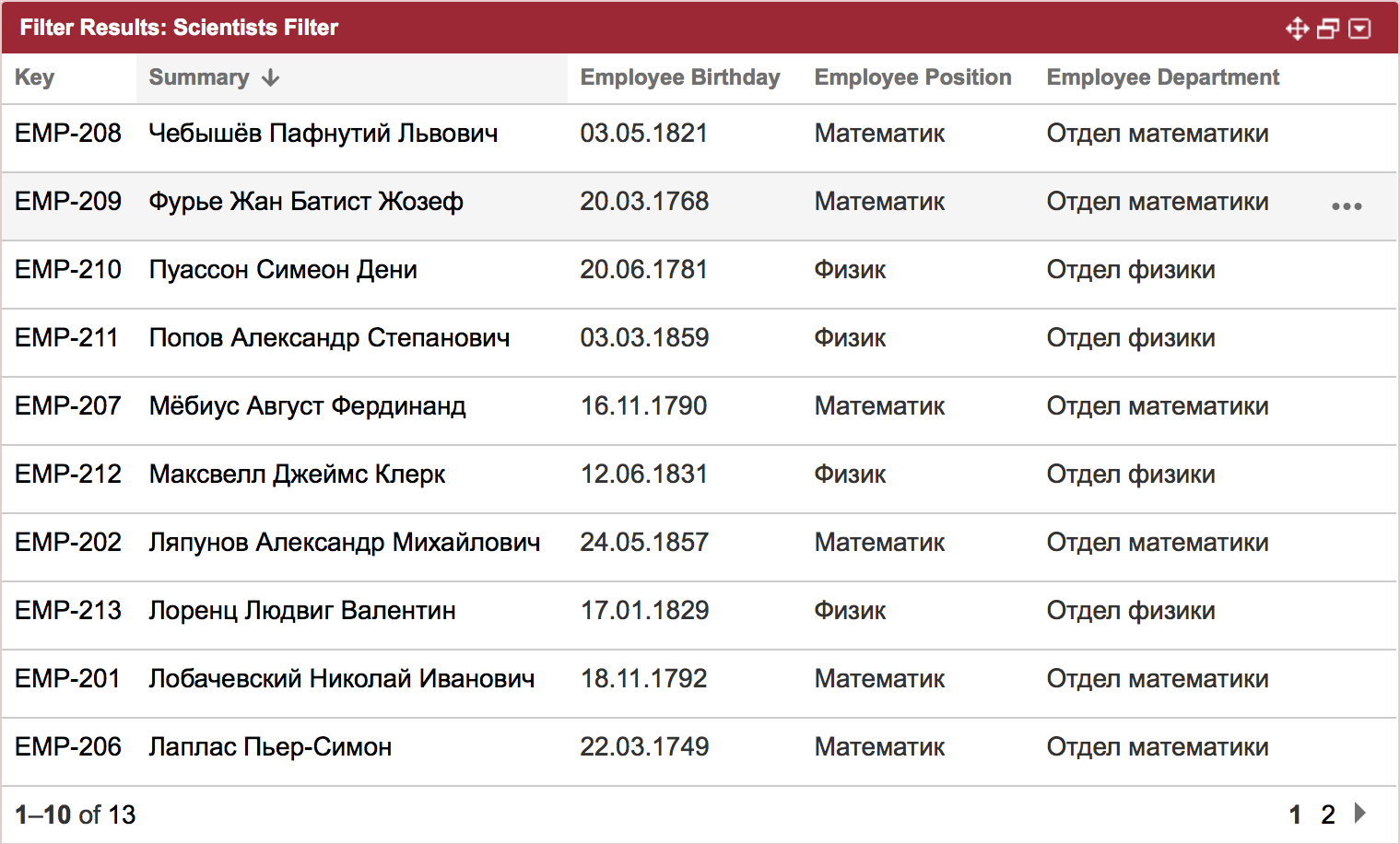Sort by the Key column header
Viewport: 1400px width, 844px height.
(34, 77)
